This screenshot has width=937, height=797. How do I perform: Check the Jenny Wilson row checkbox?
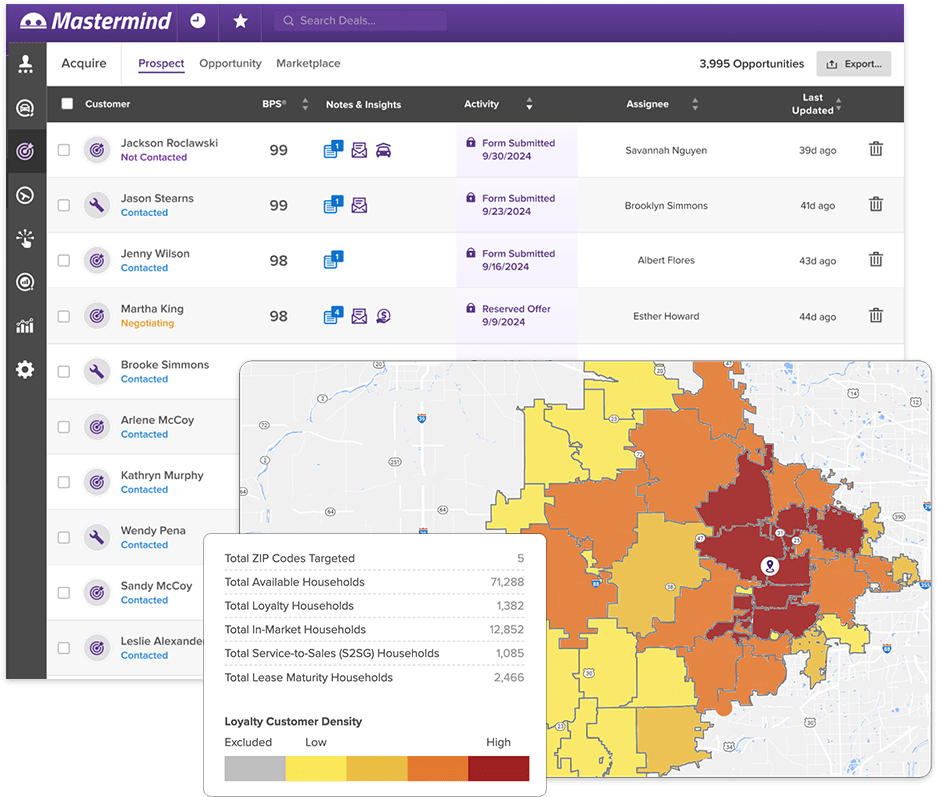click(x=63, y=260)
